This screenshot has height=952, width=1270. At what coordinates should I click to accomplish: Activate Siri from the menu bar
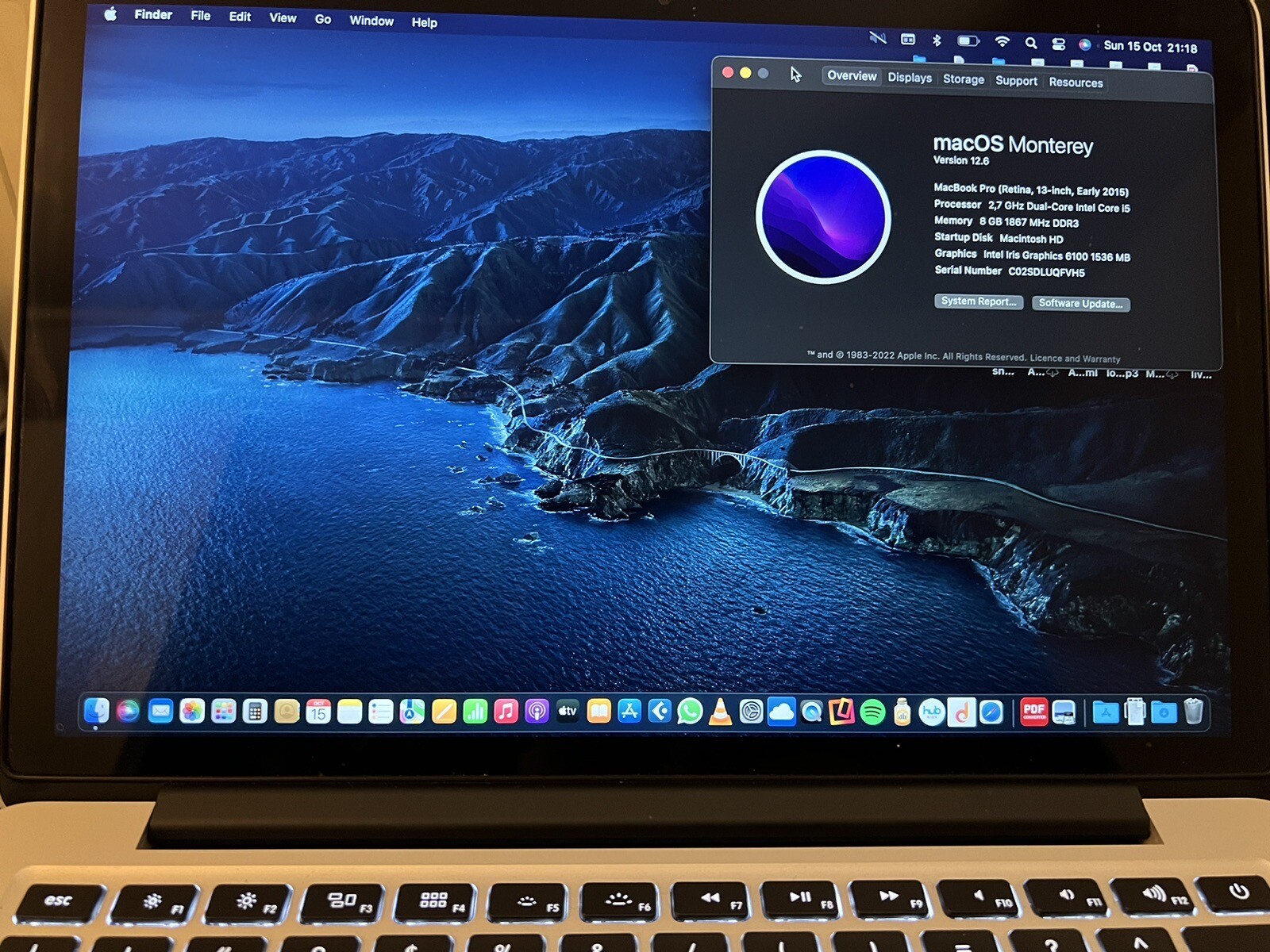(x=1084, y=44)
